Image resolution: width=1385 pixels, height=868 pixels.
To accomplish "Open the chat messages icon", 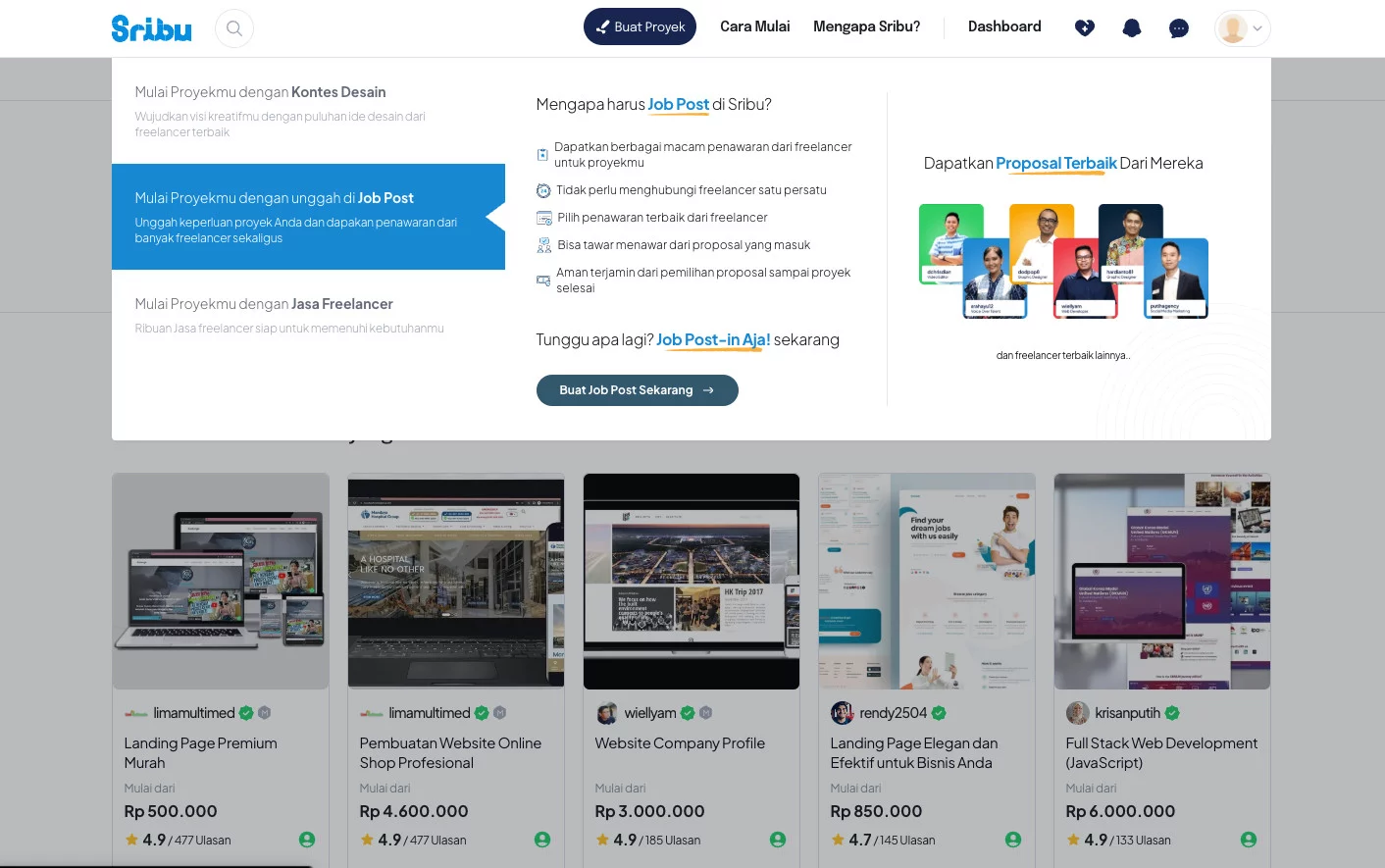I will tap(1179, 28).
